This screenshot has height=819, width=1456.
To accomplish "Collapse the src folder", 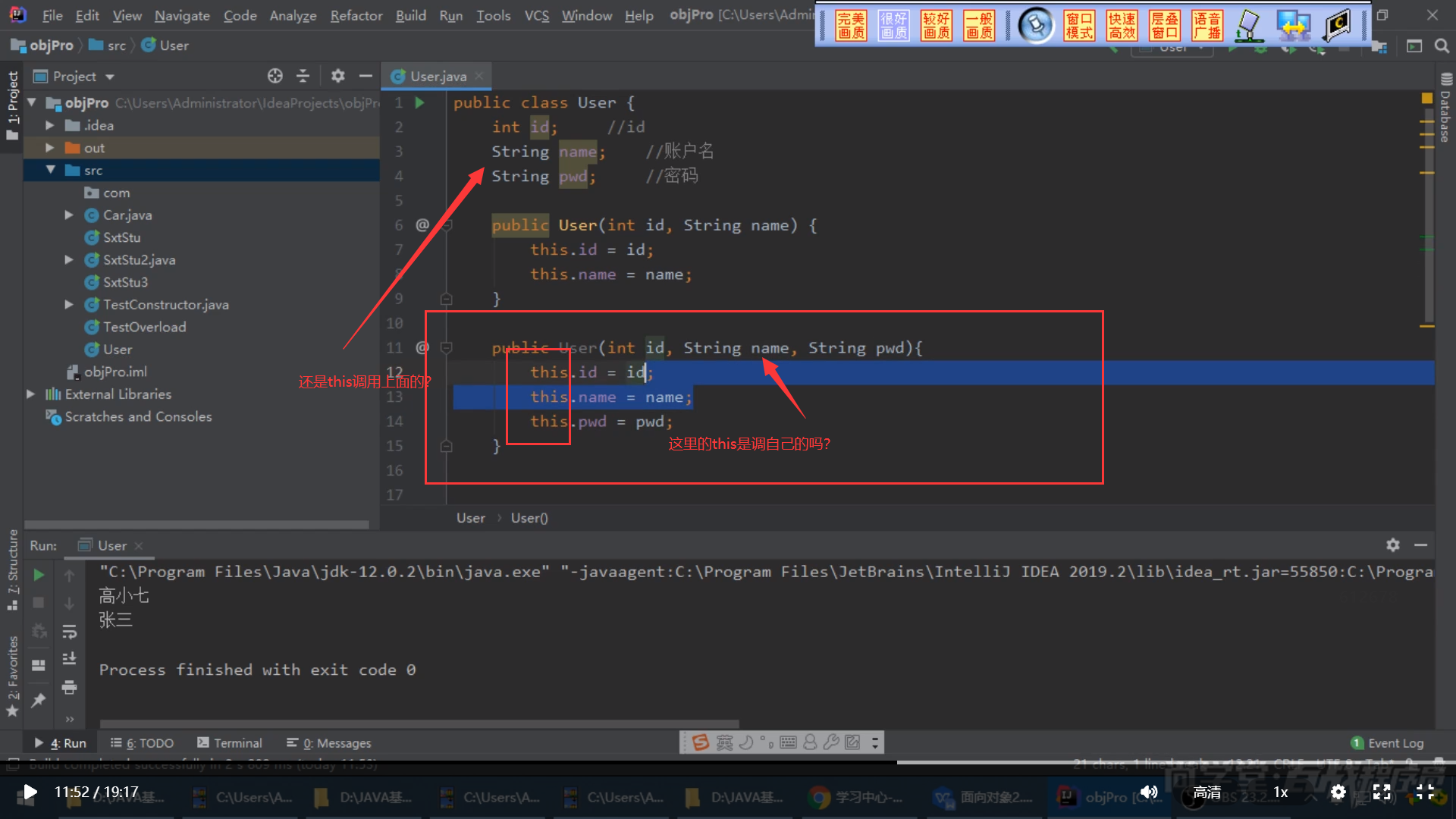I will pyautogui.click(x=50, y=170).
